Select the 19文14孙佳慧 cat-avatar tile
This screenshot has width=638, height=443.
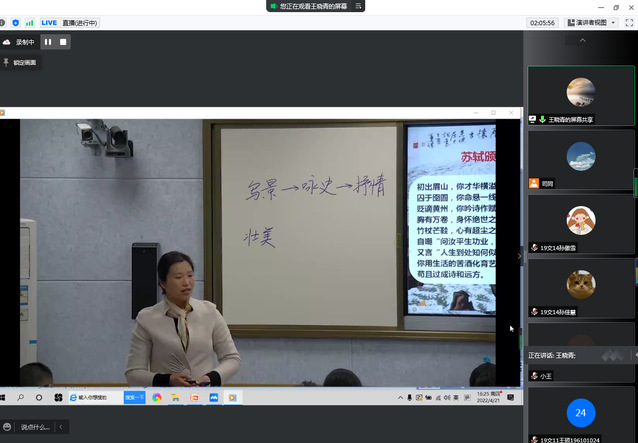click(x=581, y=288)
